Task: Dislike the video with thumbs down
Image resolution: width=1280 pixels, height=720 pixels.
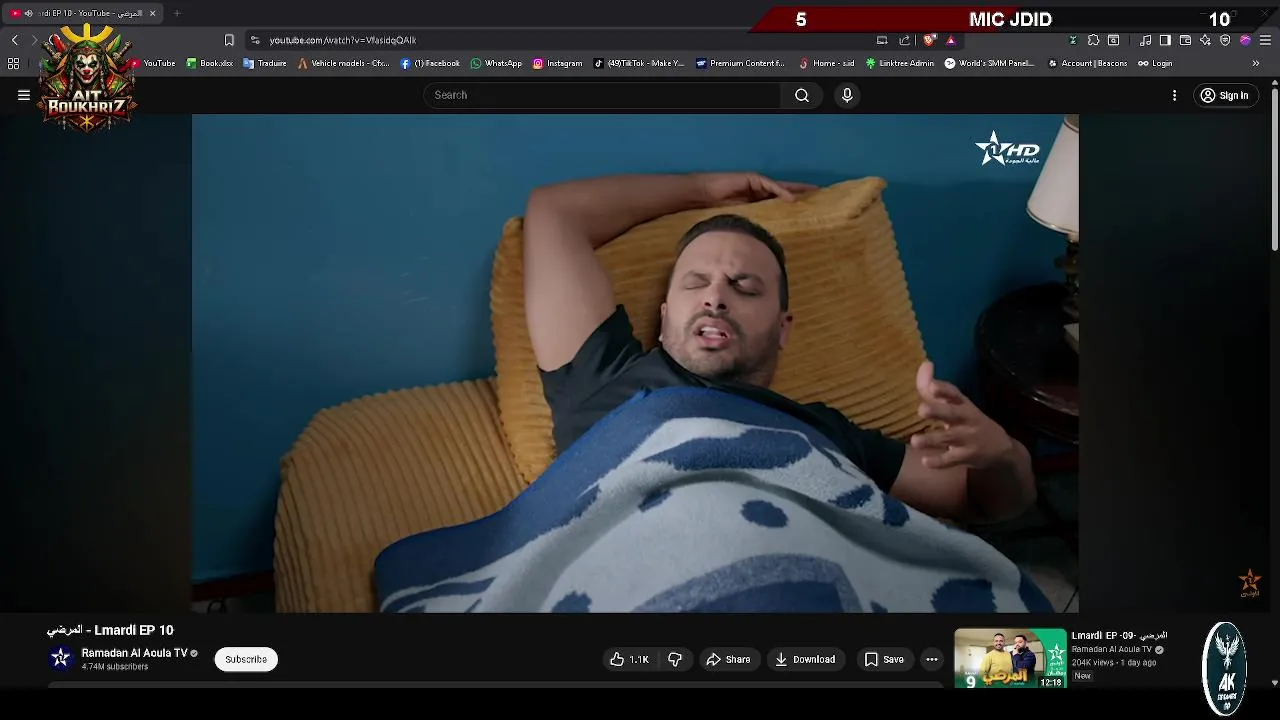Action: pos(675,659)
